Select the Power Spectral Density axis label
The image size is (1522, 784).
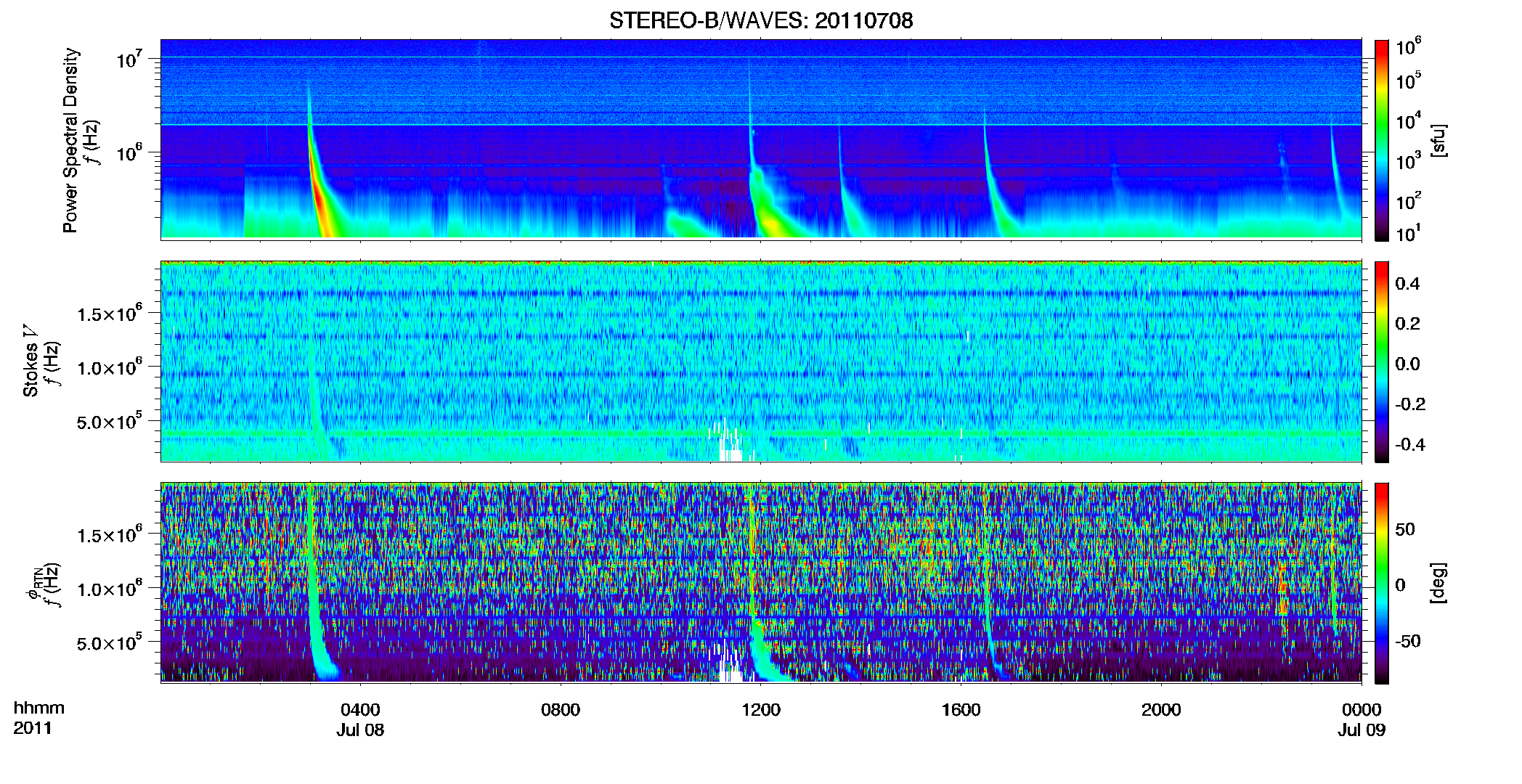(x=70, y=140)
